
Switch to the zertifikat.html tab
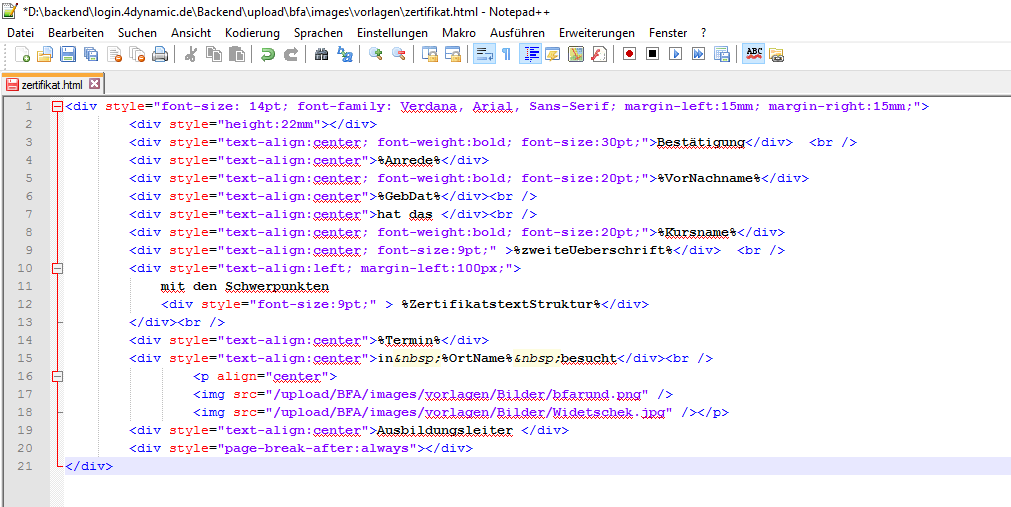click(x=50, y=84)
